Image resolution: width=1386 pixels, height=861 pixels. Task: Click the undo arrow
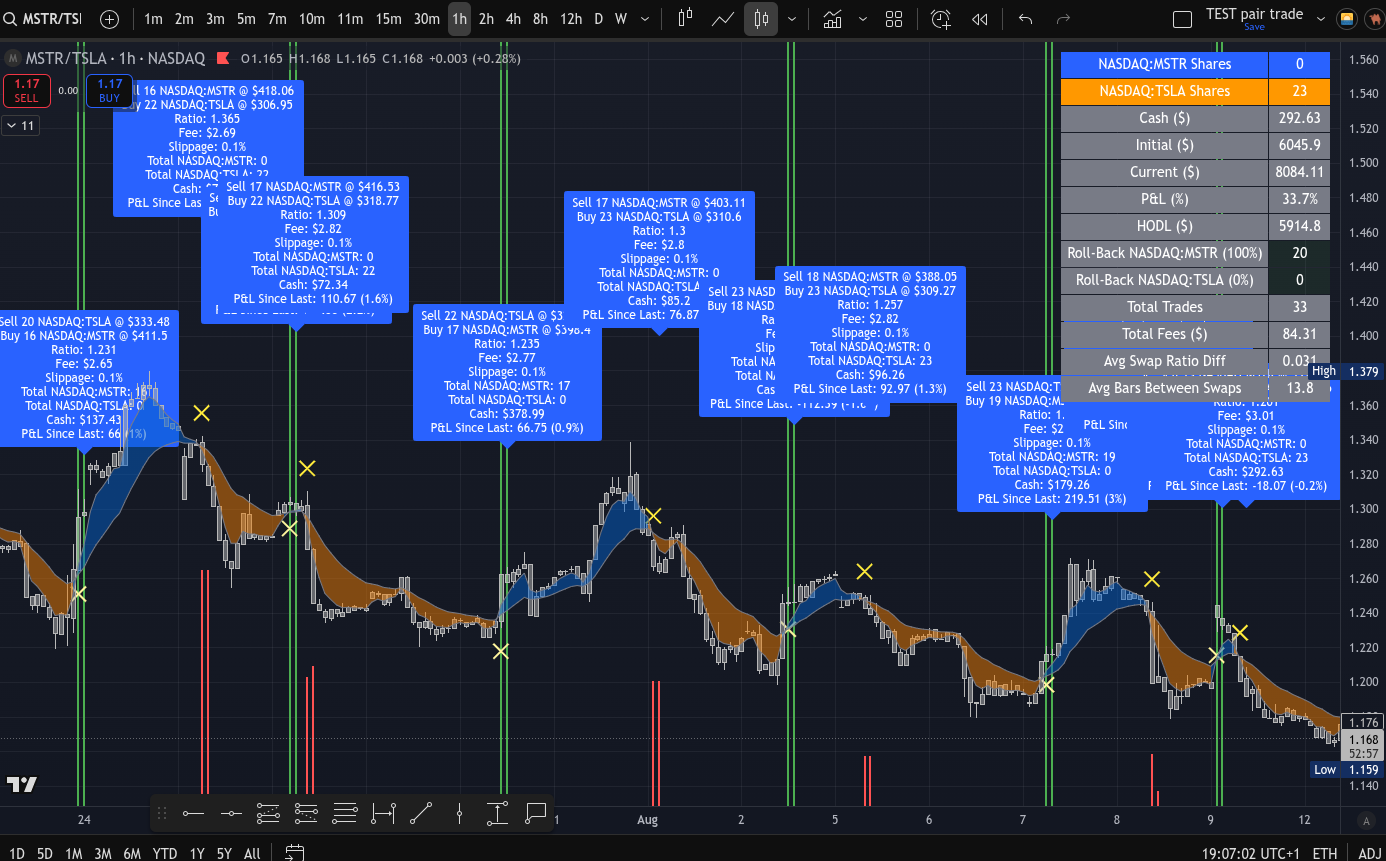pos(1025,18)
